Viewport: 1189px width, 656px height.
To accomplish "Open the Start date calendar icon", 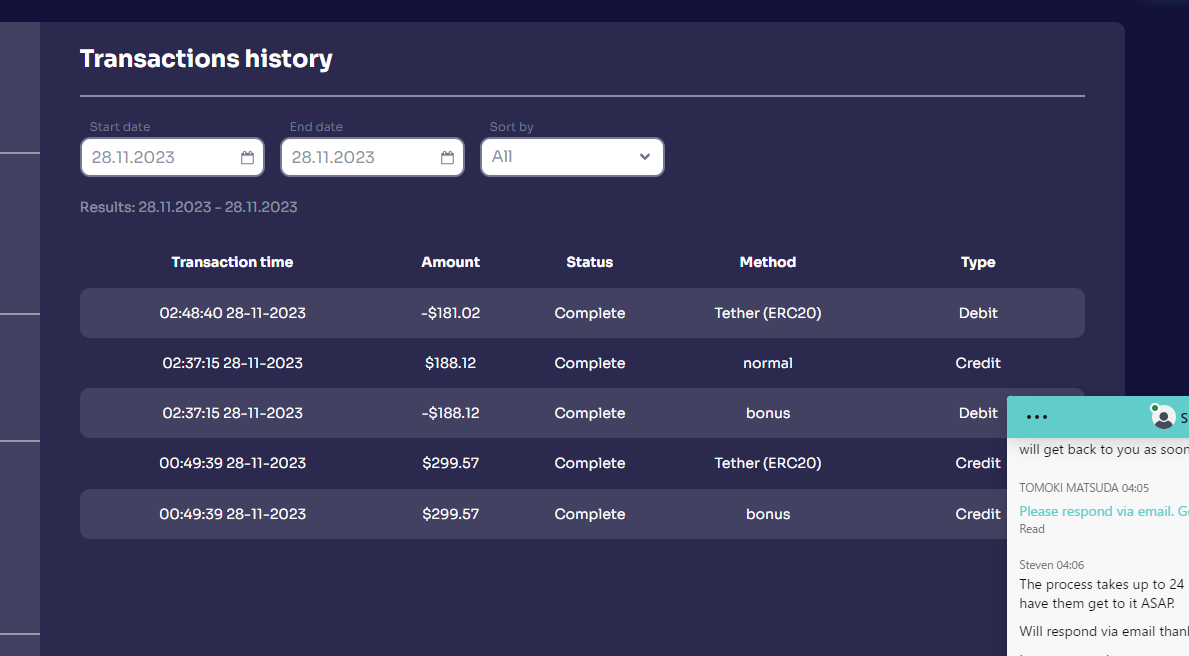I will (x=247, y=158).
